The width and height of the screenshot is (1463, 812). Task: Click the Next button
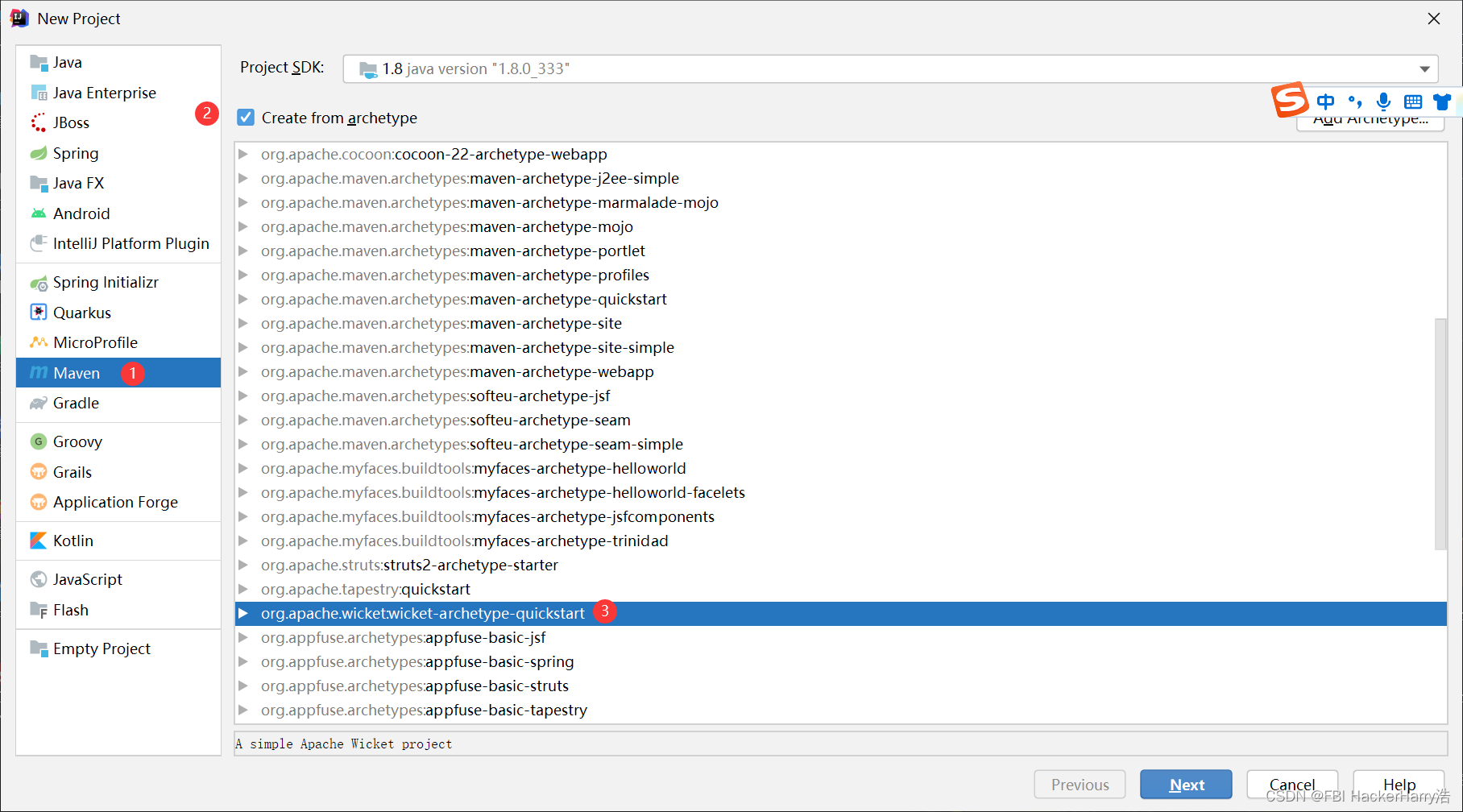(1186, 785)
